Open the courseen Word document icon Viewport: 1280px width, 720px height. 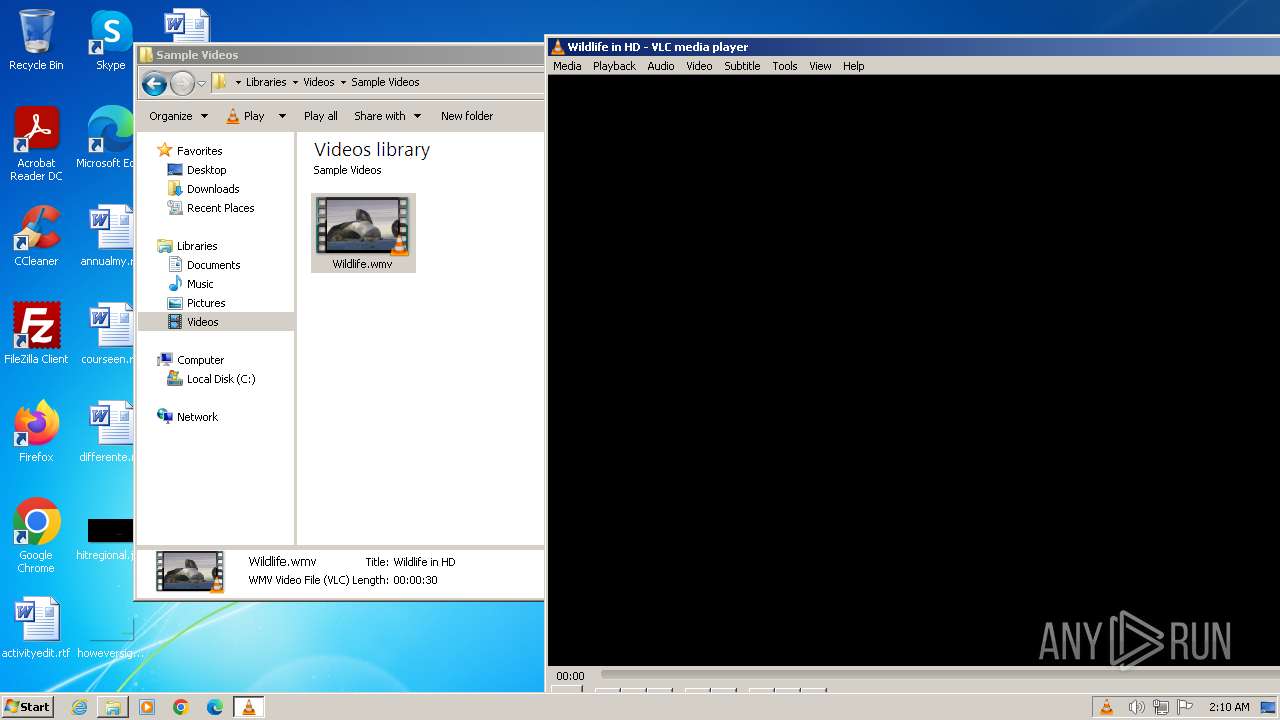(108, 334)
